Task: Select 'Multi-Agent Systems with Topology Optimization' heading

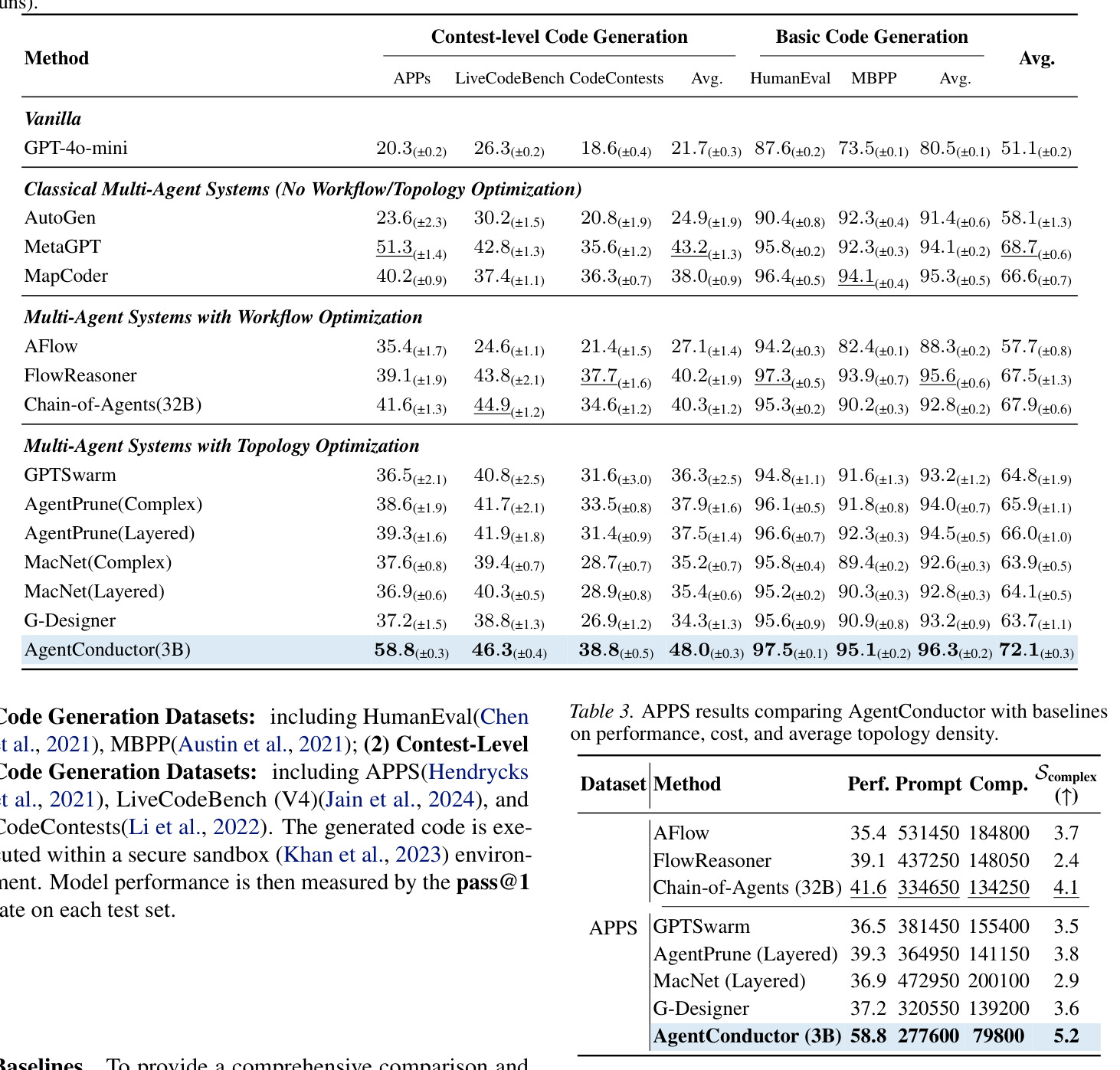Action: point(221,446)
